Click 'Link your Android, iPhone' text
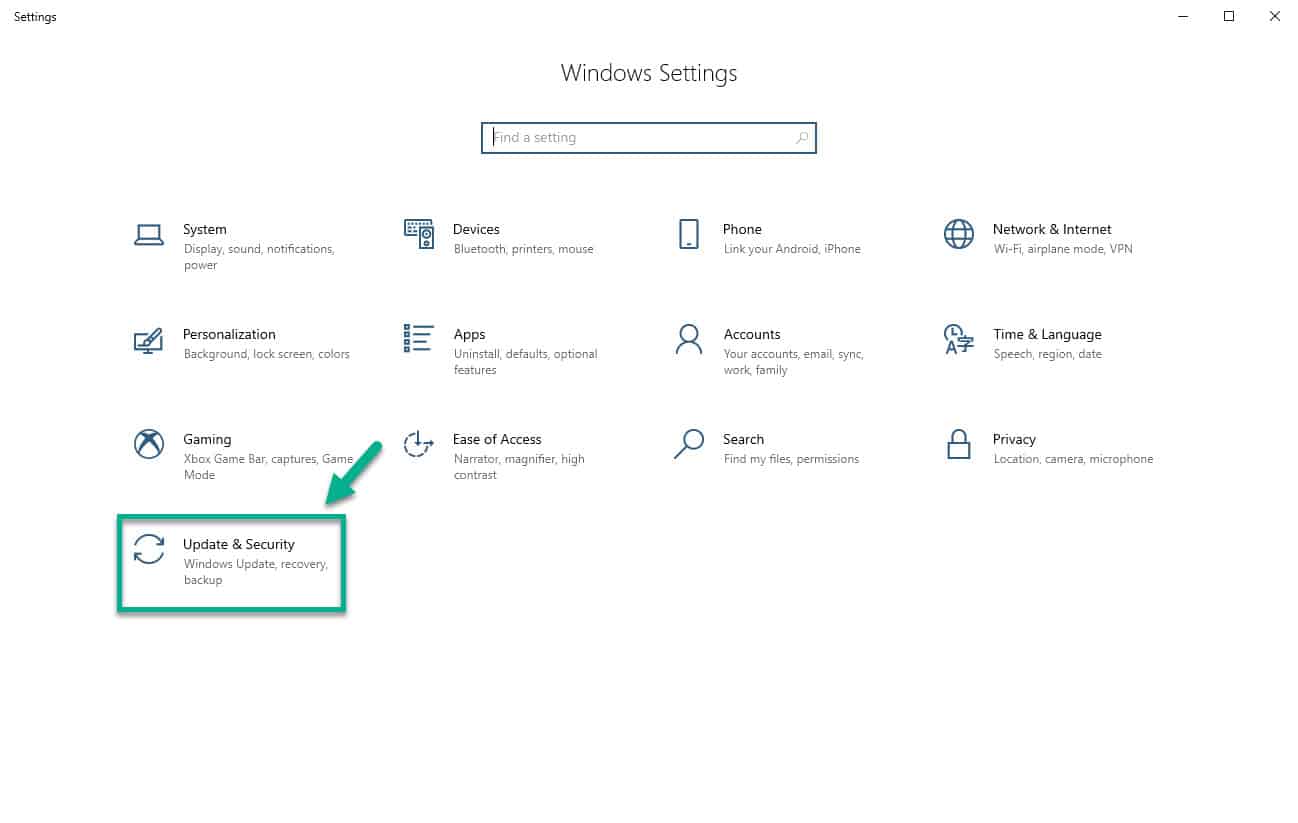The image size is (1298, 823). coord(792,249)
